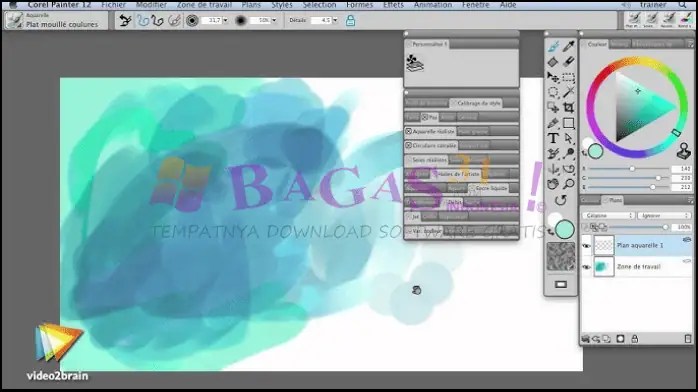Select the Magic Wand tool

pos(568,92)
